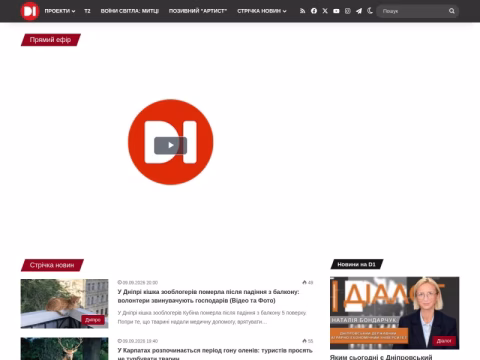The width and height of the screenshot is (480, 360).
Task: Click the views flame icon showing 49
Action: coord(304,282)
